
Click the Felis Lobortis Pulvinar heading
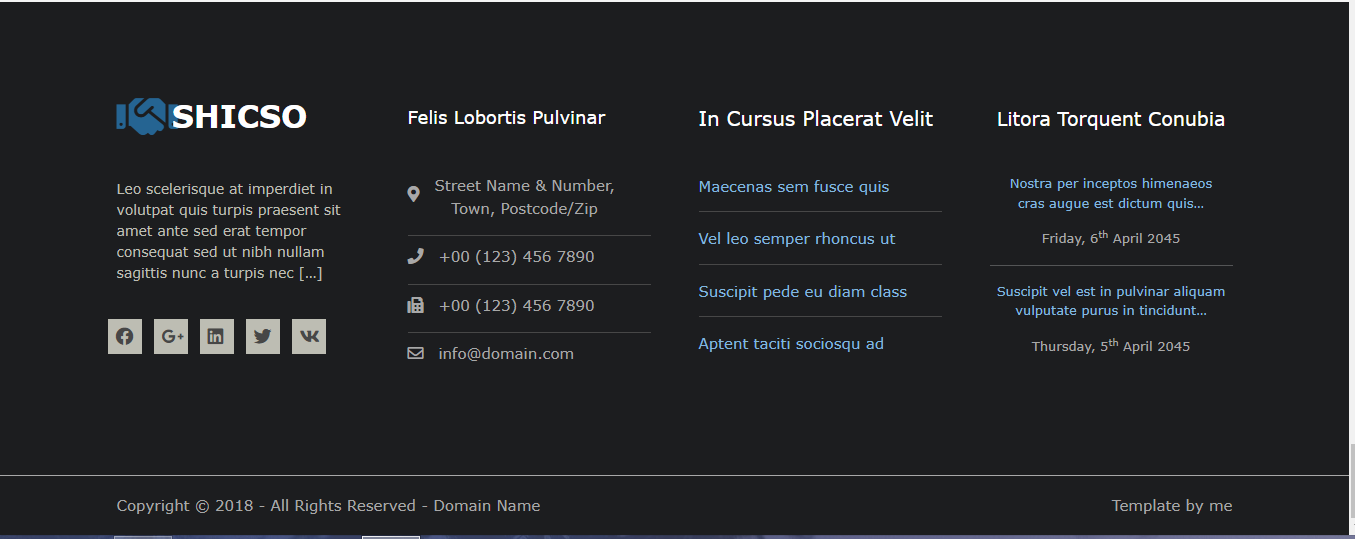click(507, 118)
